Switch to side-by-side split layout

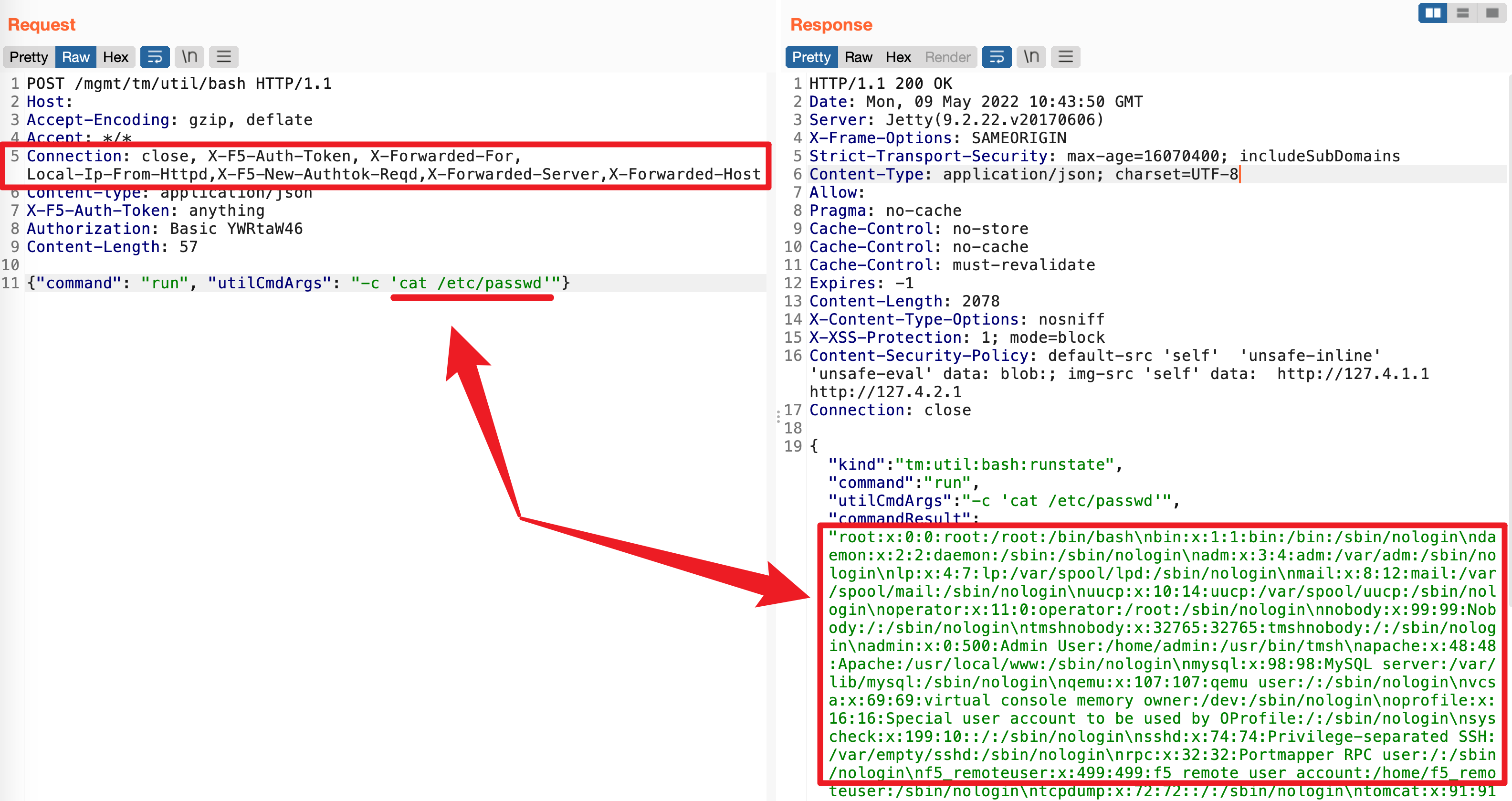[x=1433, y=13]
